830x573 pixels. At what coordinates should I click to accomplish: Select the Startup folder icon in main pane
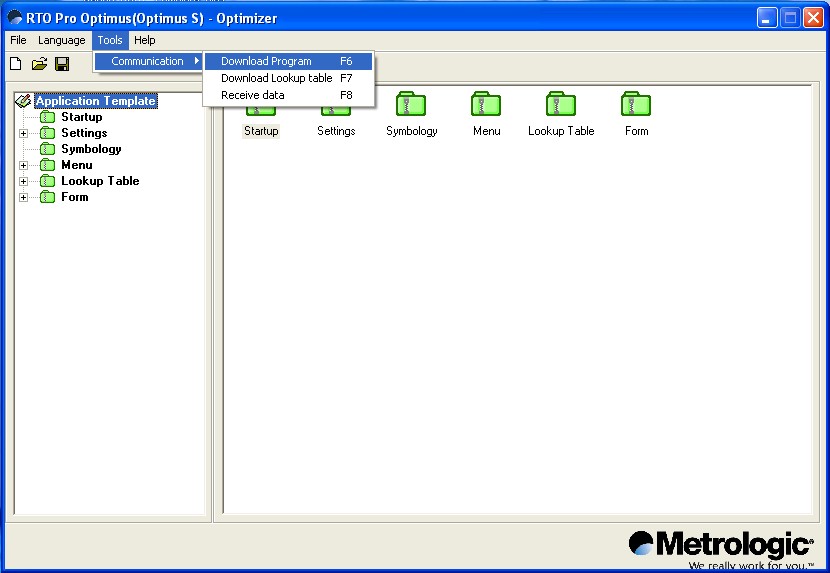point(261,130)
